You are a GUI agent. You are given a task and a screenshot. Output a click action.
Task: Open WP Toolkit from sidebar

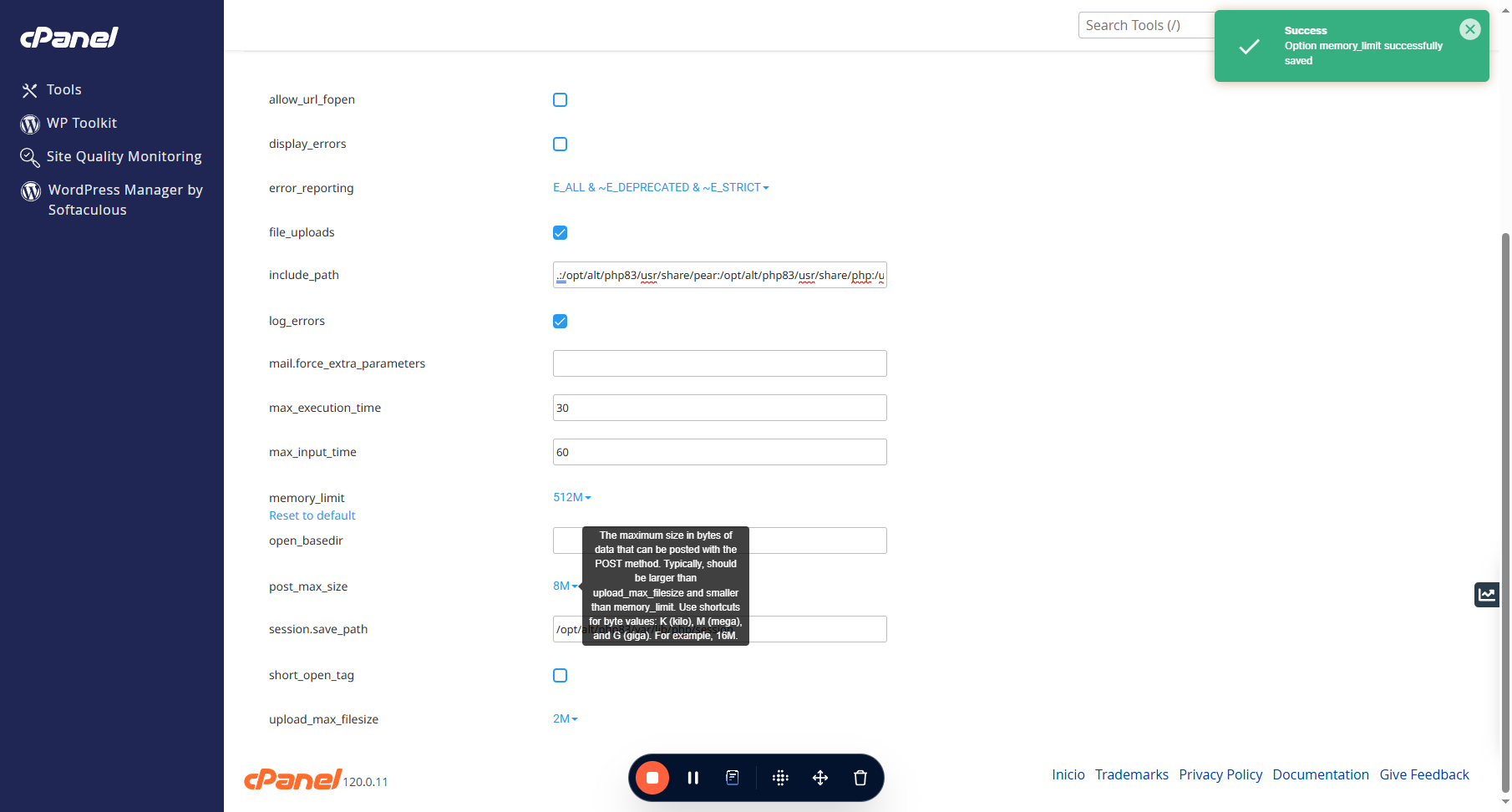82,124
